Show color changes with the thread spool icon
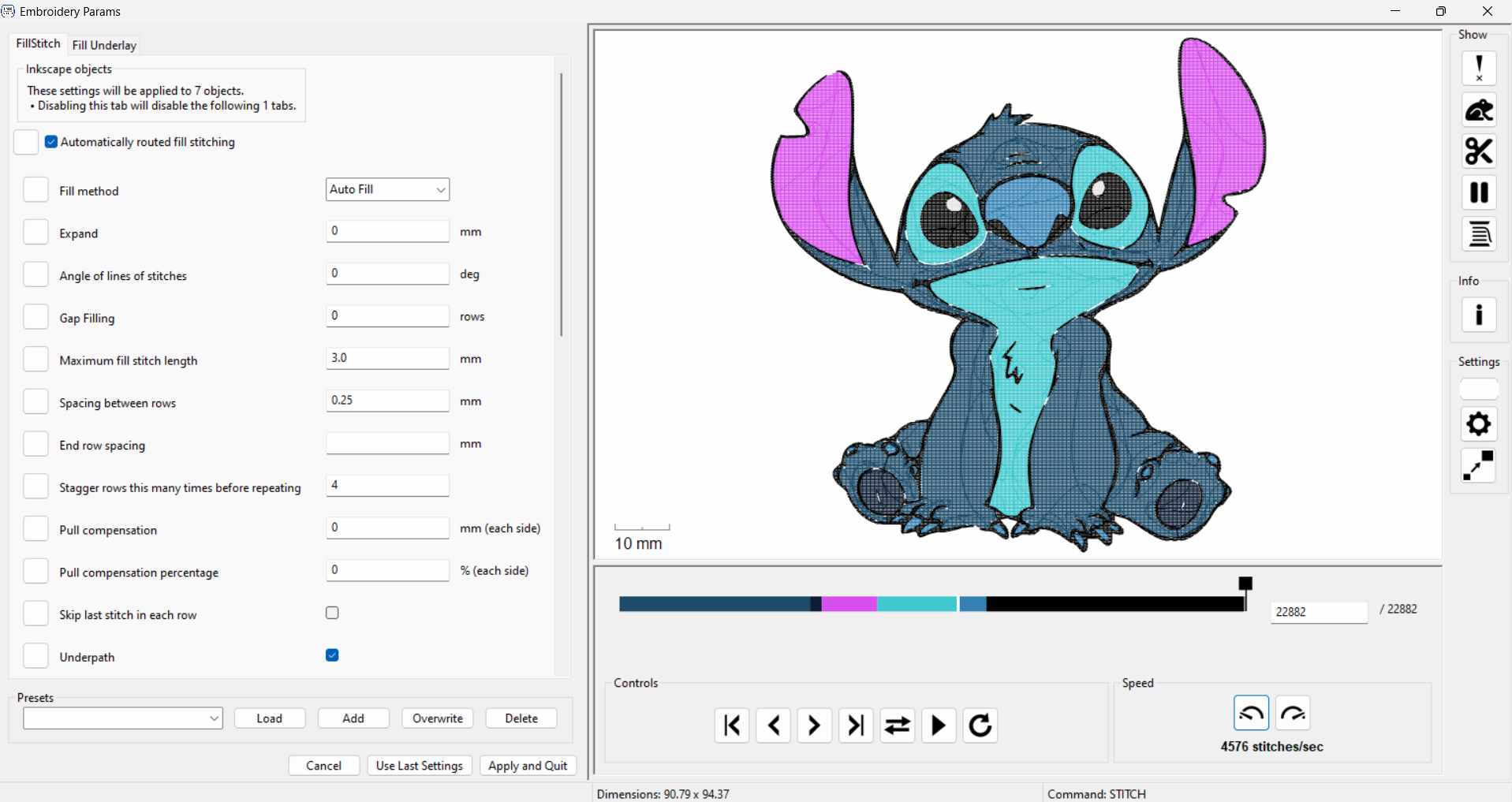Screen dimensions: 1512x802 tap(1479, 234)
